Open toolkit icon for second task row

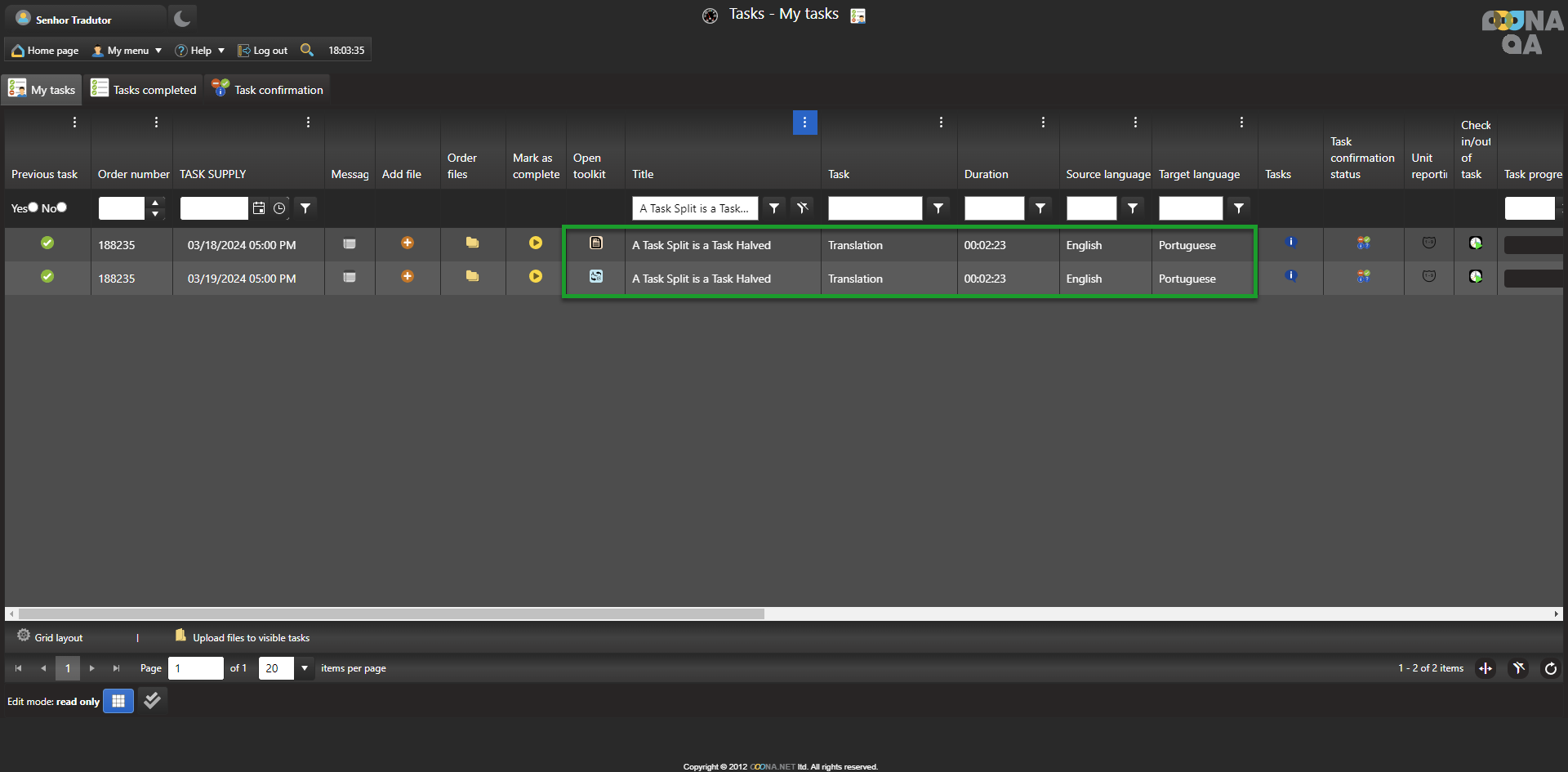coord(596,276)
